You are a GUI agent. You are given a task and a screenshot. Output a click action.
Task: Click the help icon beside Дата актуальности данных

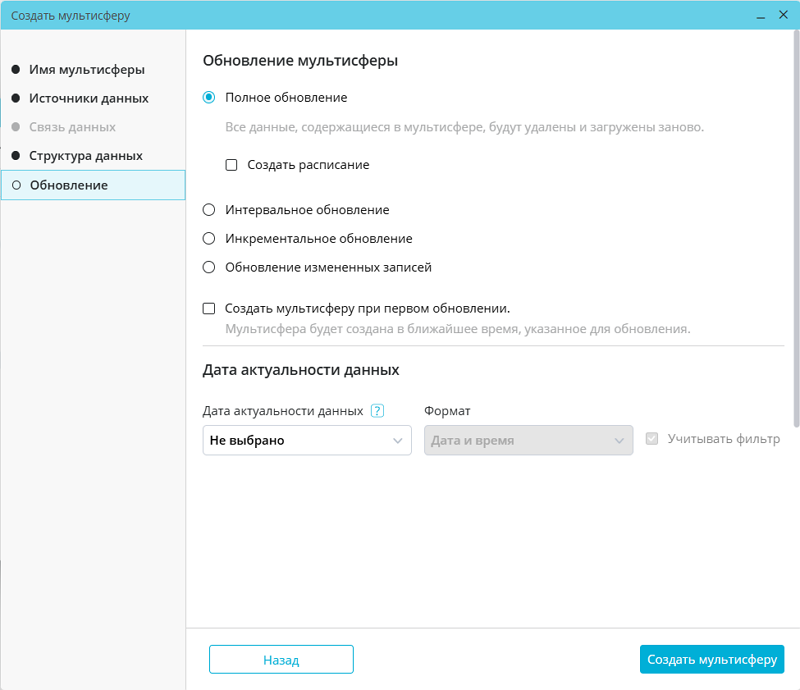pyautogui.click(x=378, y=410)
